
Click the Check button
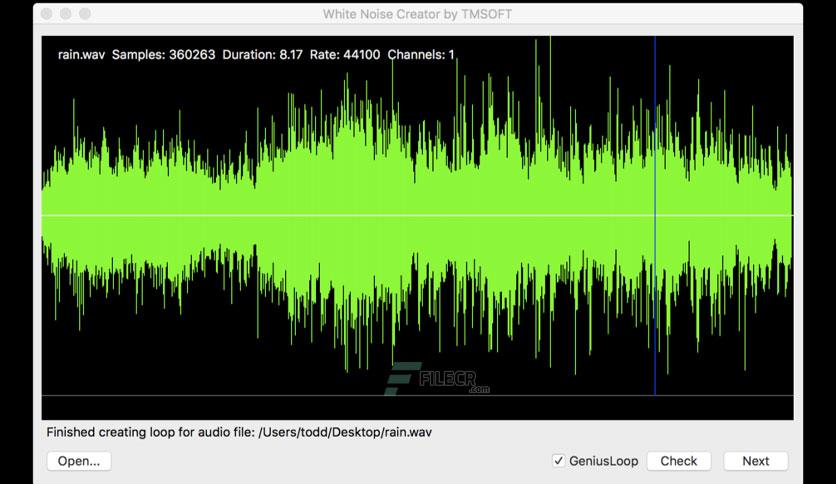point(679,461)
